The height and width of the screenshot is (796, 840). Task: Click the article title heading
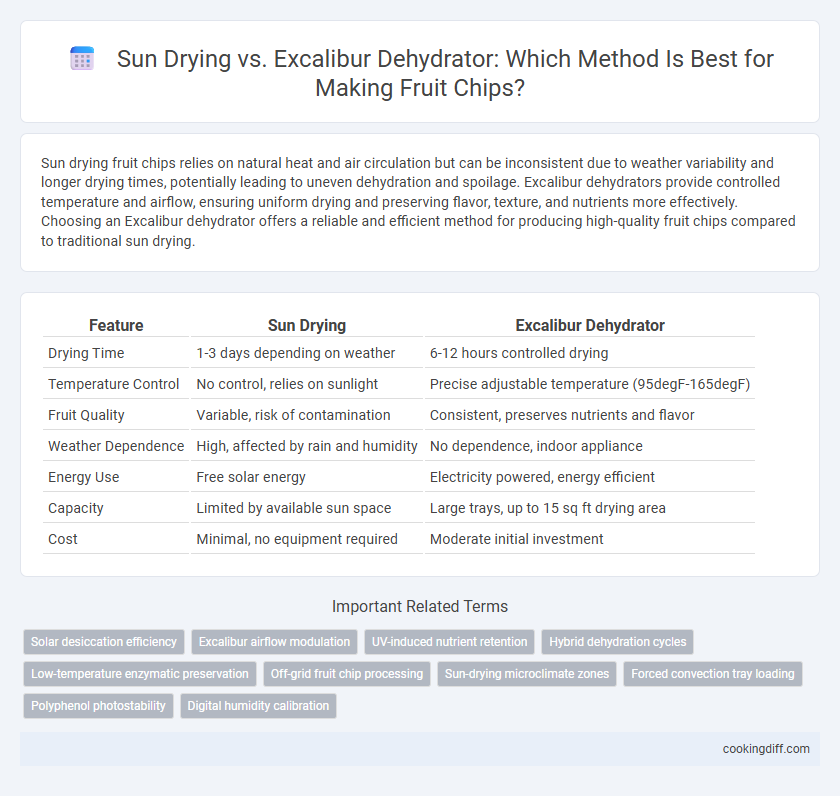pyautogui.click(x=445, y=73)
